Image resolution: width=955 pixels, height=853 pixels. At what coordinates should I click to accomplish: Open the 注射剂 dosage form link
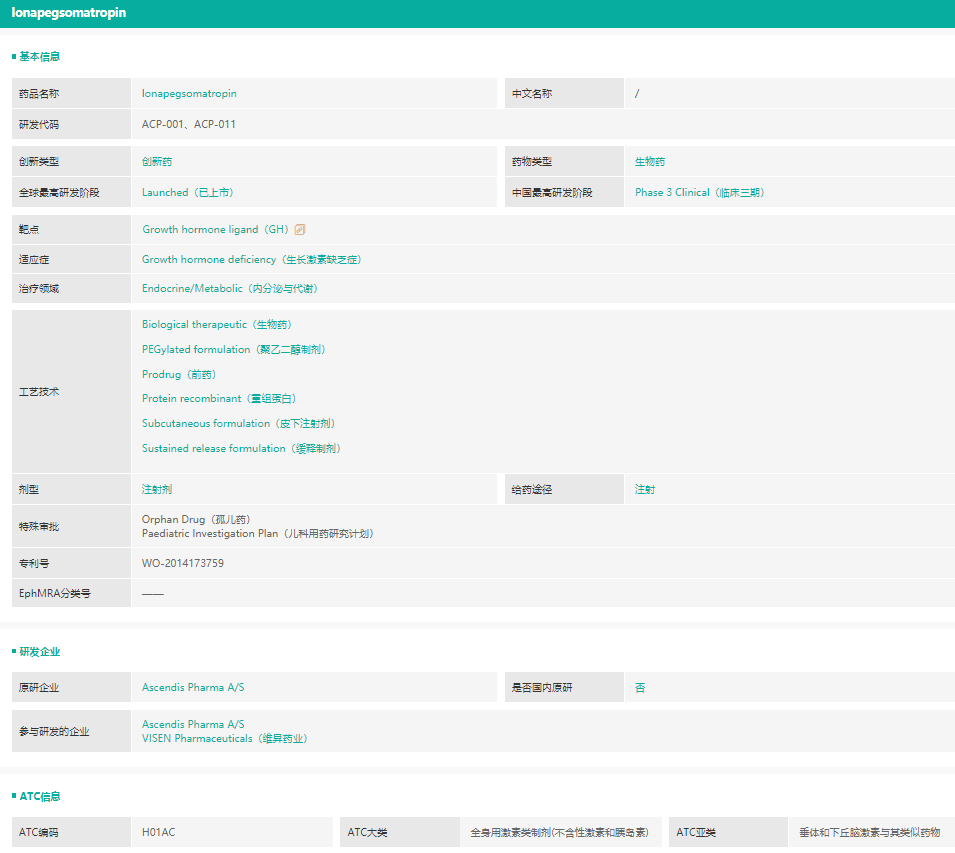point(157,489)
